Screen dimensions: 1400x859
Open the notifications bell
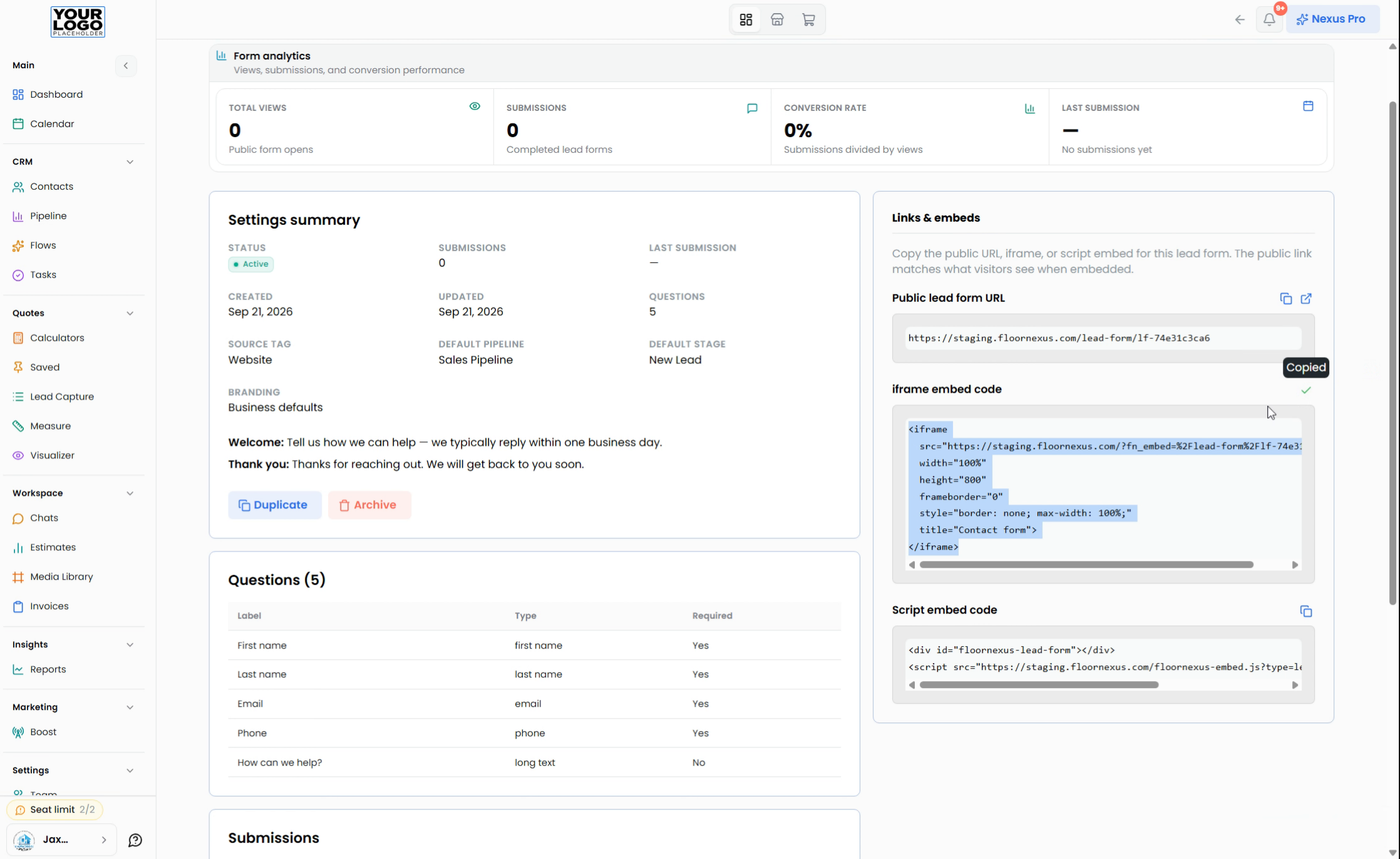coord(1269,19)
